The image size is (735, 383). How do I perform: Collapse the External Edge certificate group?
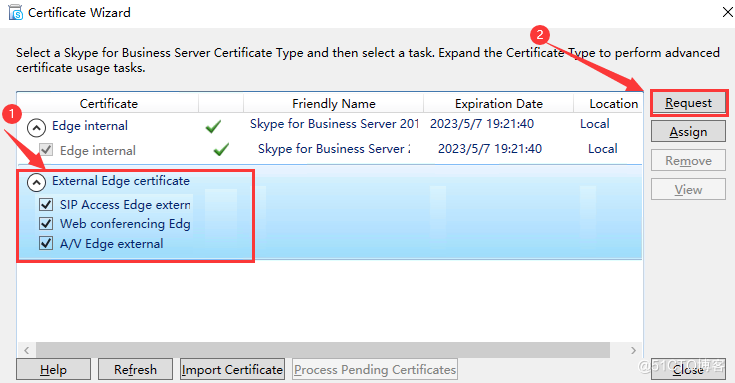coord(36,182)
